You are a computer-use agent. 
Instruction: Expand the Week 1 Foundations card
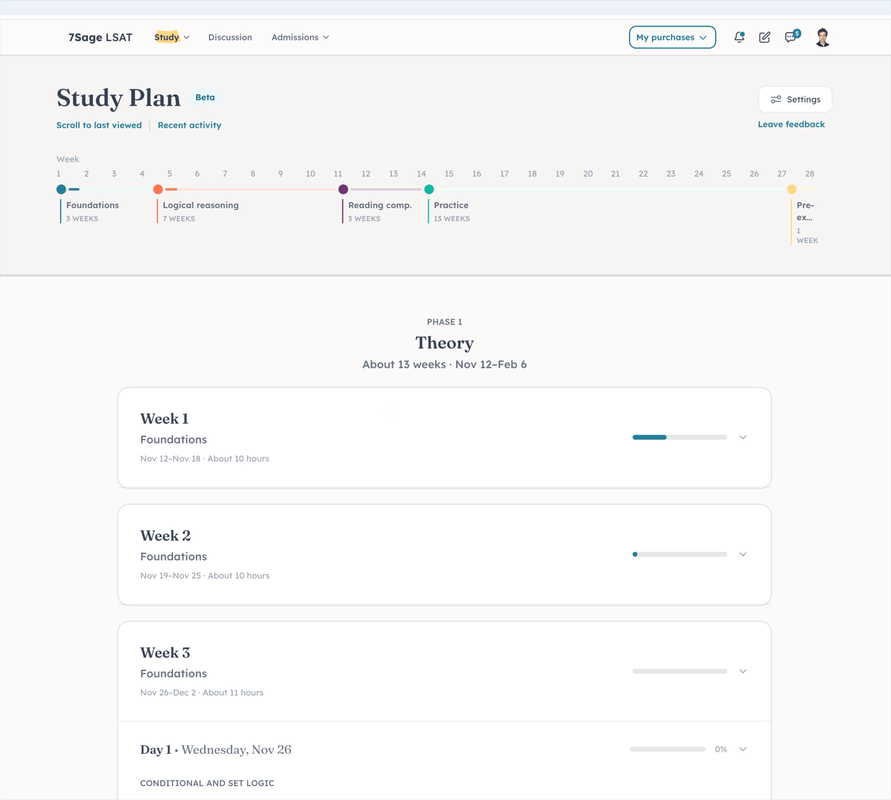pyautogui.click(x=743, y=437)
